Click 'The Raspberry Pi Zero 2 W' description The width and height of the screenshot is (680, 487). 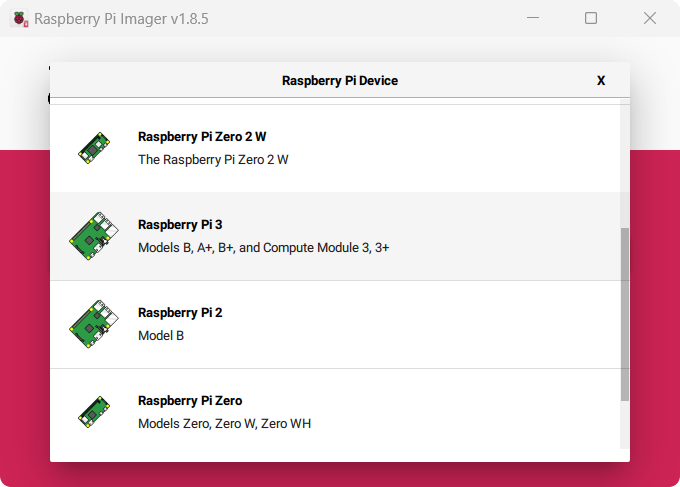[213, 160]
